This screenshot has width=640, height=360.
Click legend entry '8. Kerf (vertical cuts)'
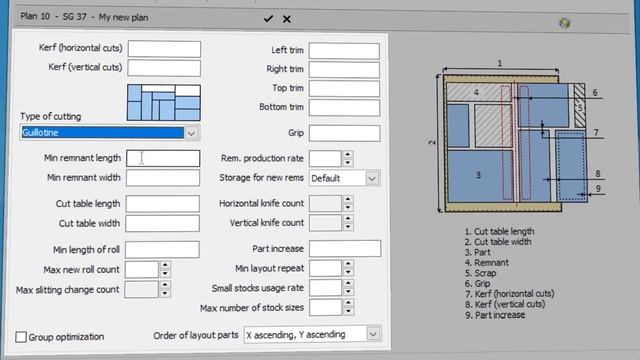point(505,304)
